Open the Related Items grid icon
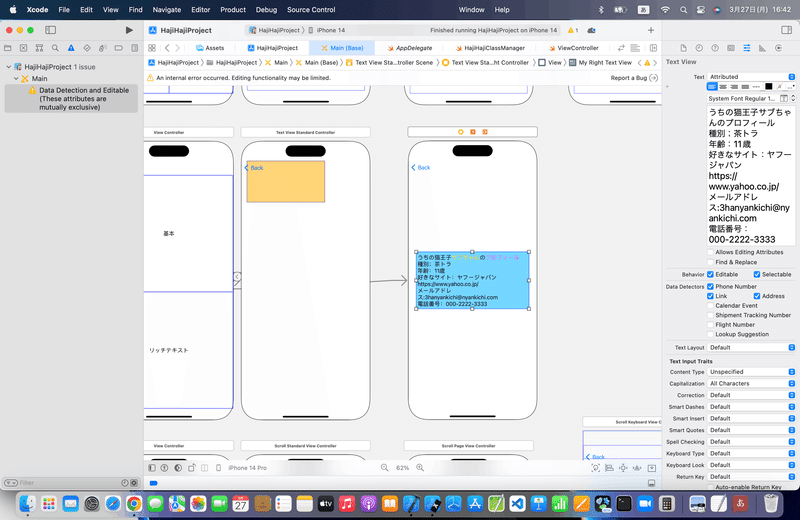The height and width of the screenshot is (520, 800). 152,48
